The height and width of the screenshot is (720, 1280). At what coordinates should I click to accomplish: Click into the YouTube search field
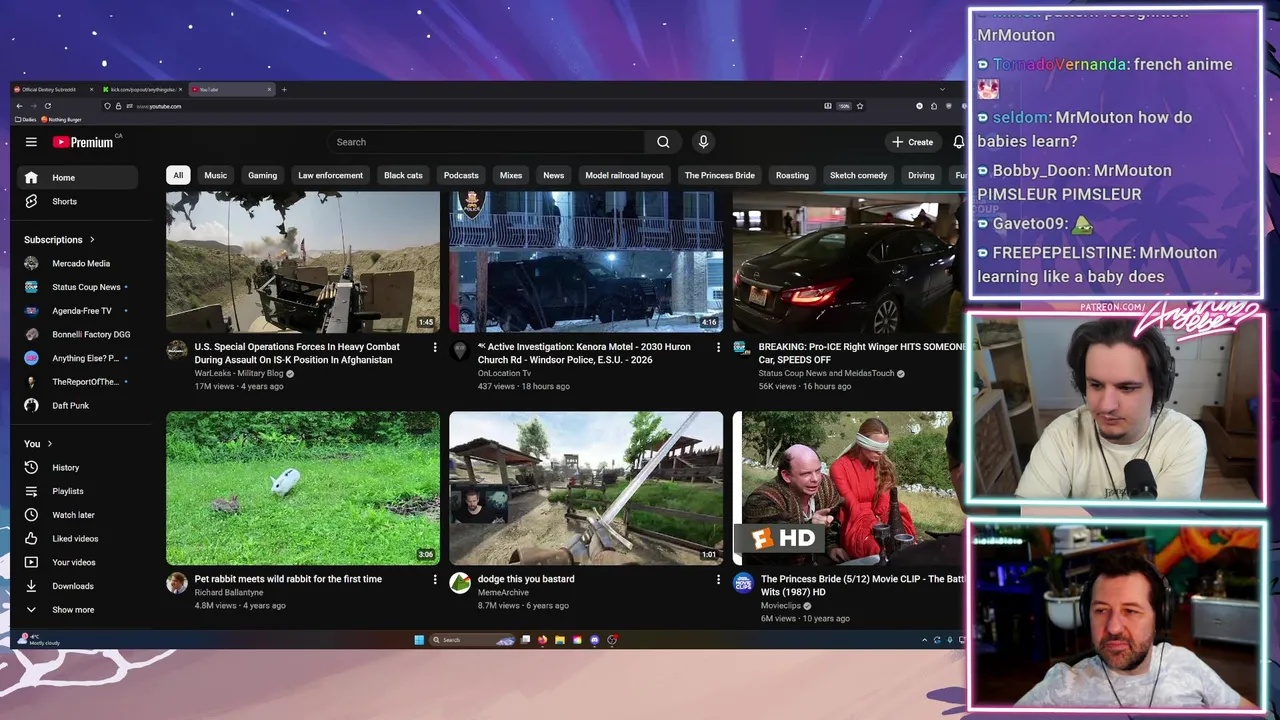point(486,142)
